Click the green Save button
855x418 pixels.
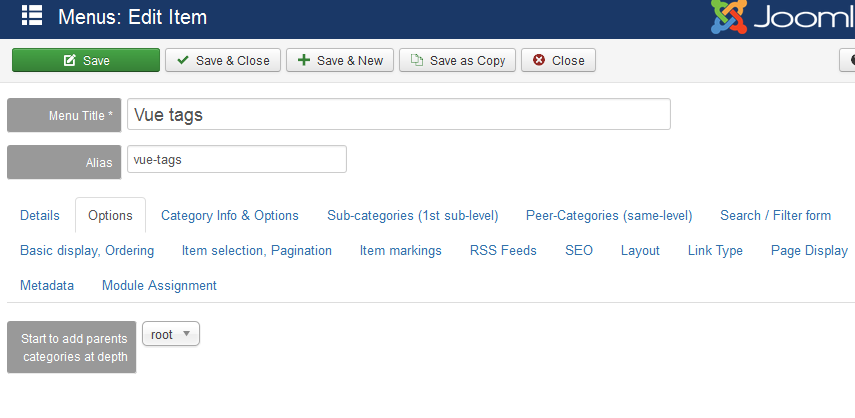(86, 60)
